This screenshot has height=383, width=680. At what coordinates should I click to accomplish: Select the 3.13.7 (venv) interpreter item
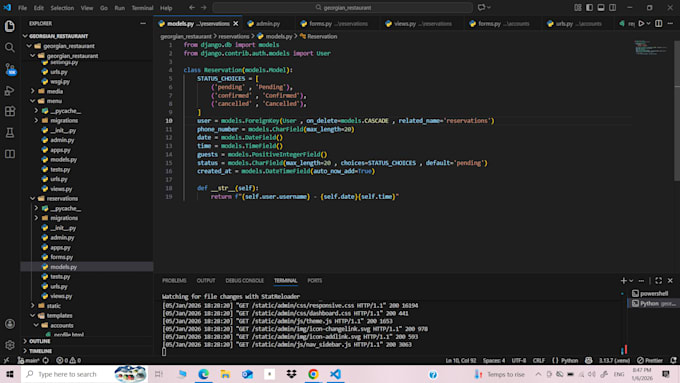[x=614, y=360]
